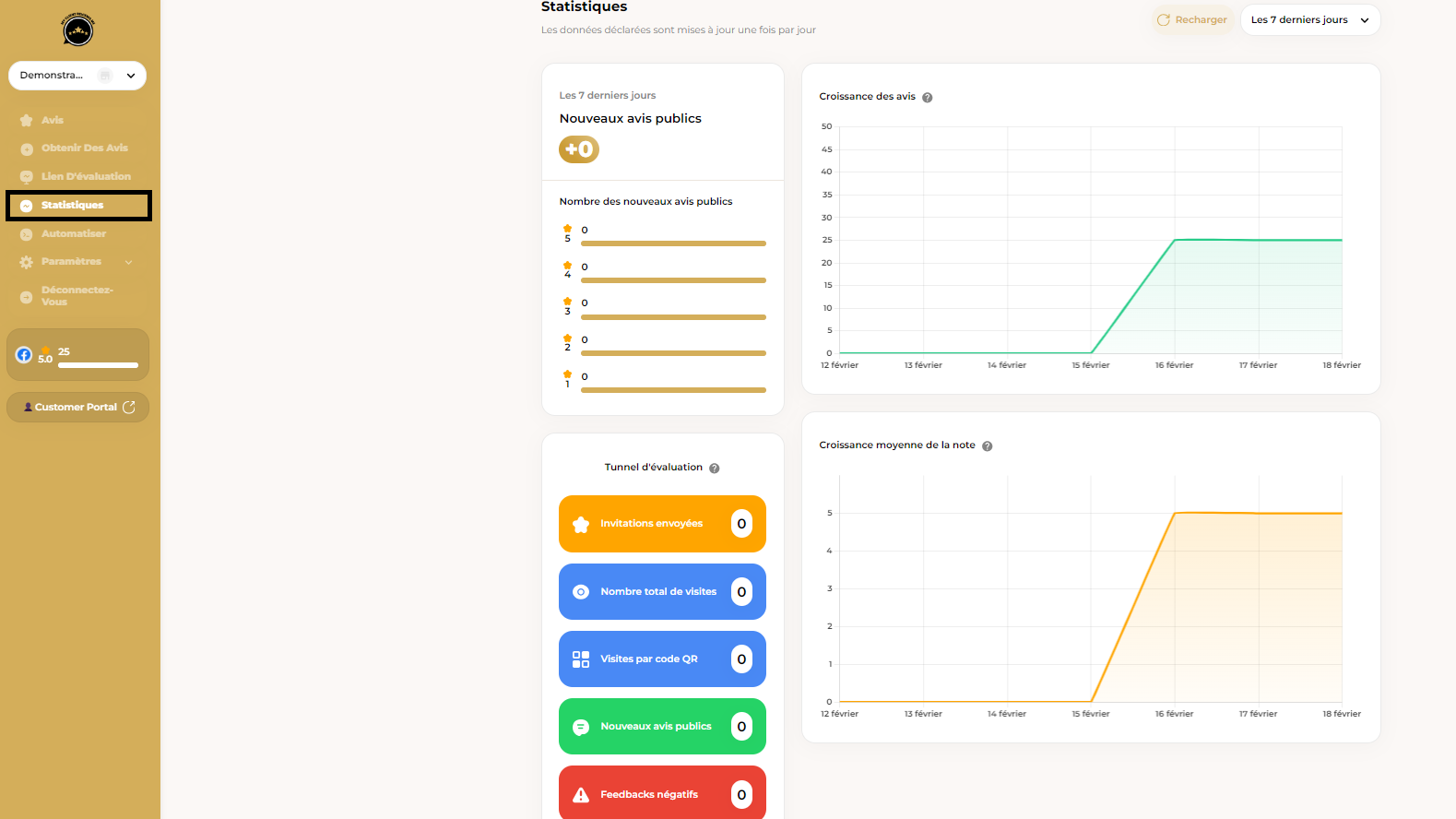Screen dimensions: 1456x819
Task: Click the company logo in the sidebar
Action: [77, 30]
